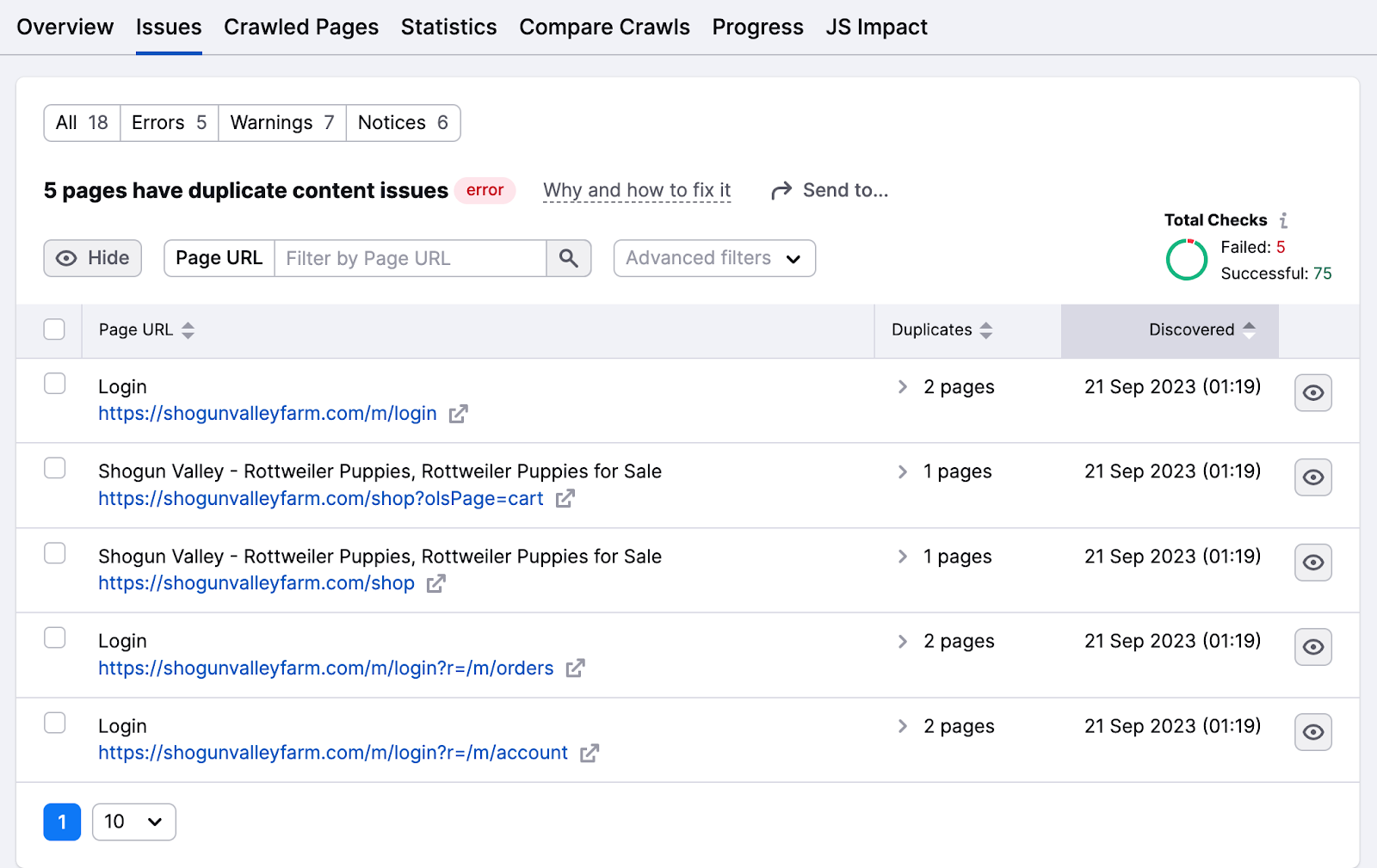
Task: Click the info icon beside Total Checks
Action: click(x=1283, y=220)
